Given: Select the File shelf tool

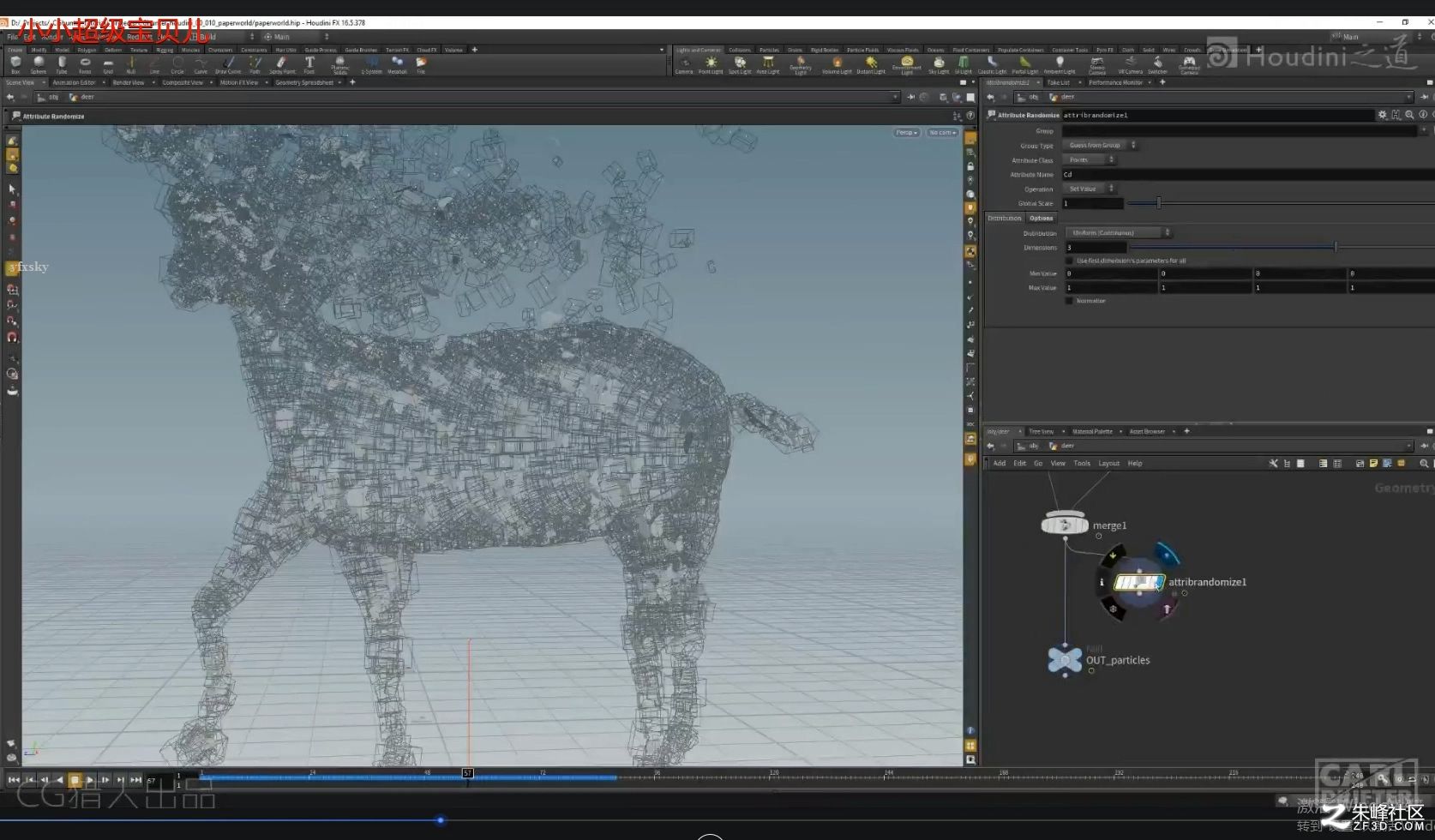Looking at the screenshot, I should (421, 65).
